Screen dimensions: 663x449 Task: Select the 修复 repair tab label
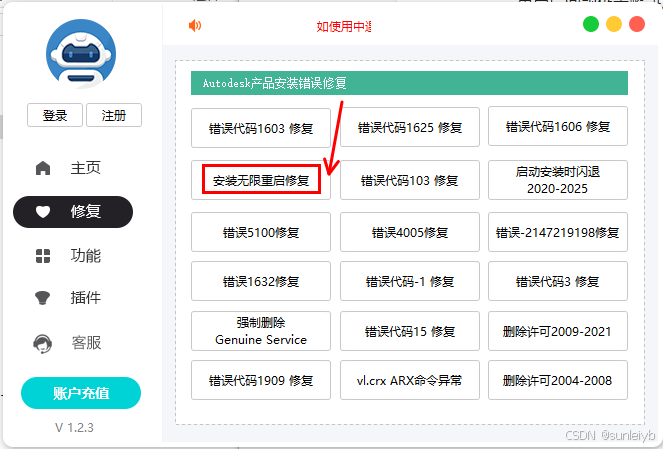(x=85, y=211)
